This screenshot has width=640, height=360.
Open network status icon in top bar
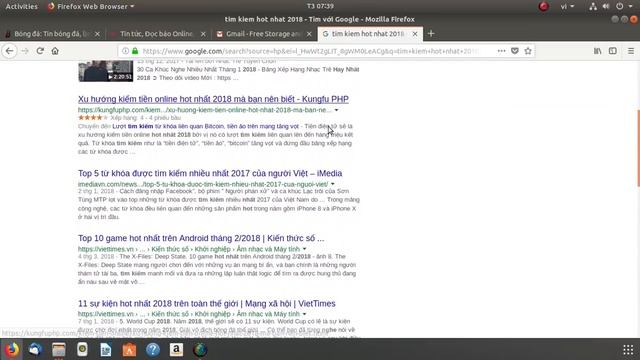[x=593, y=6]
